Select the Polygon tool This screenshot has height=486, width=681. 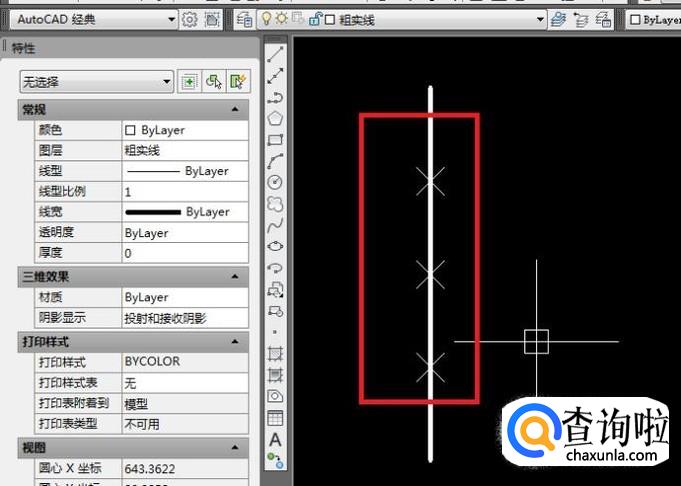pyautogui.click(x=276, y=118)
